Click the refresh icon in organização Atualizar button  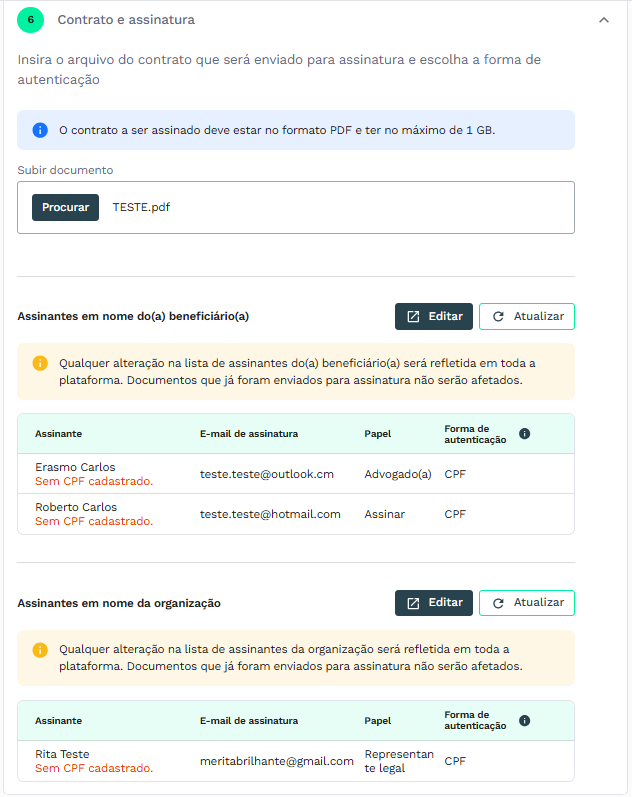point(498,603)
